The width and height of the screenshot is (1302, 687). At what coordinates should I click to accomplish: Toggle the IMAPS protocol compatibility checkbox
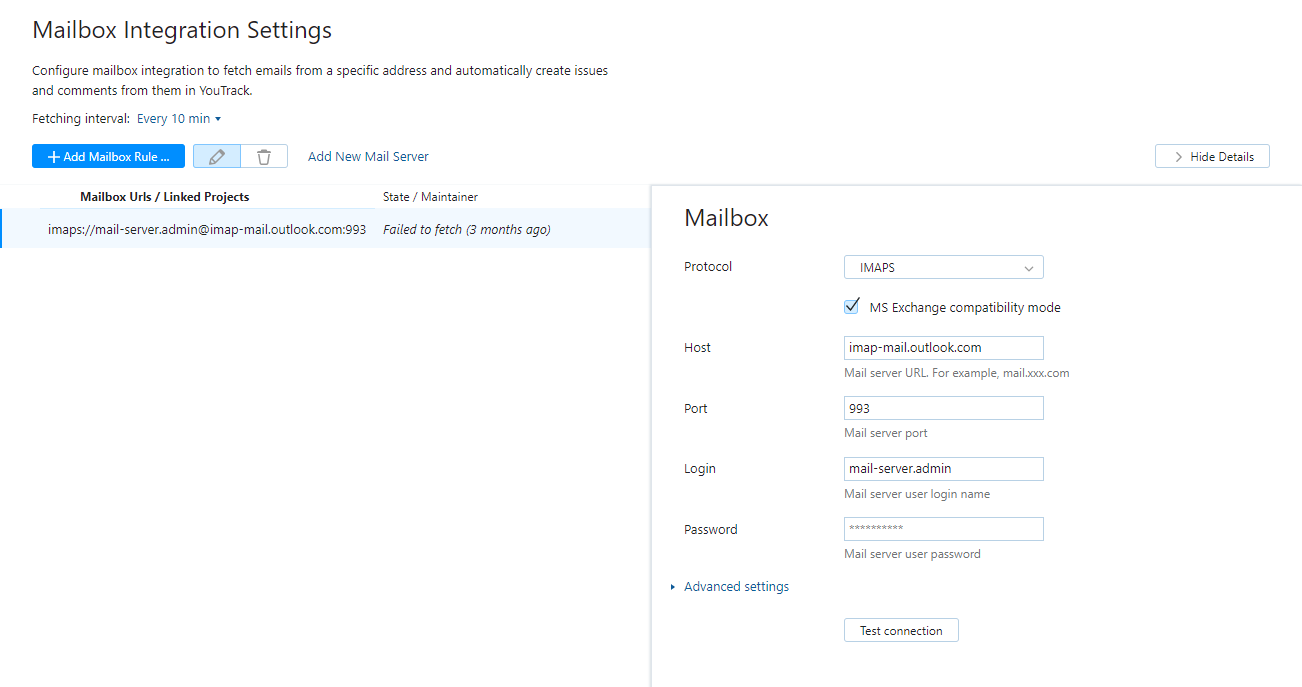pos(851,305)
